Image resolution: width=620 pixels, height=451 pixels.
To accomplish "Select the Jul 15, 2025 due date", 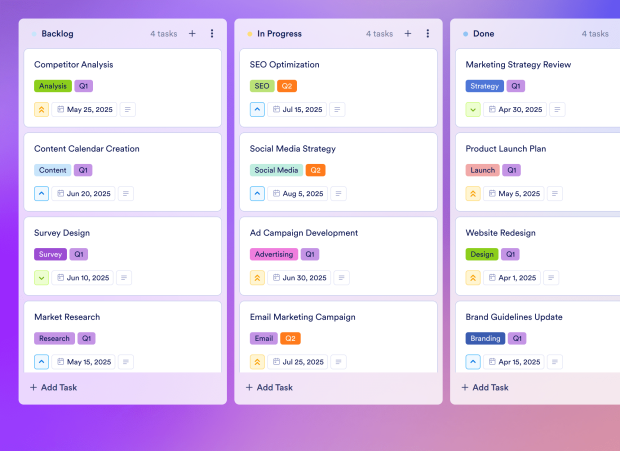I will point(299,109).
